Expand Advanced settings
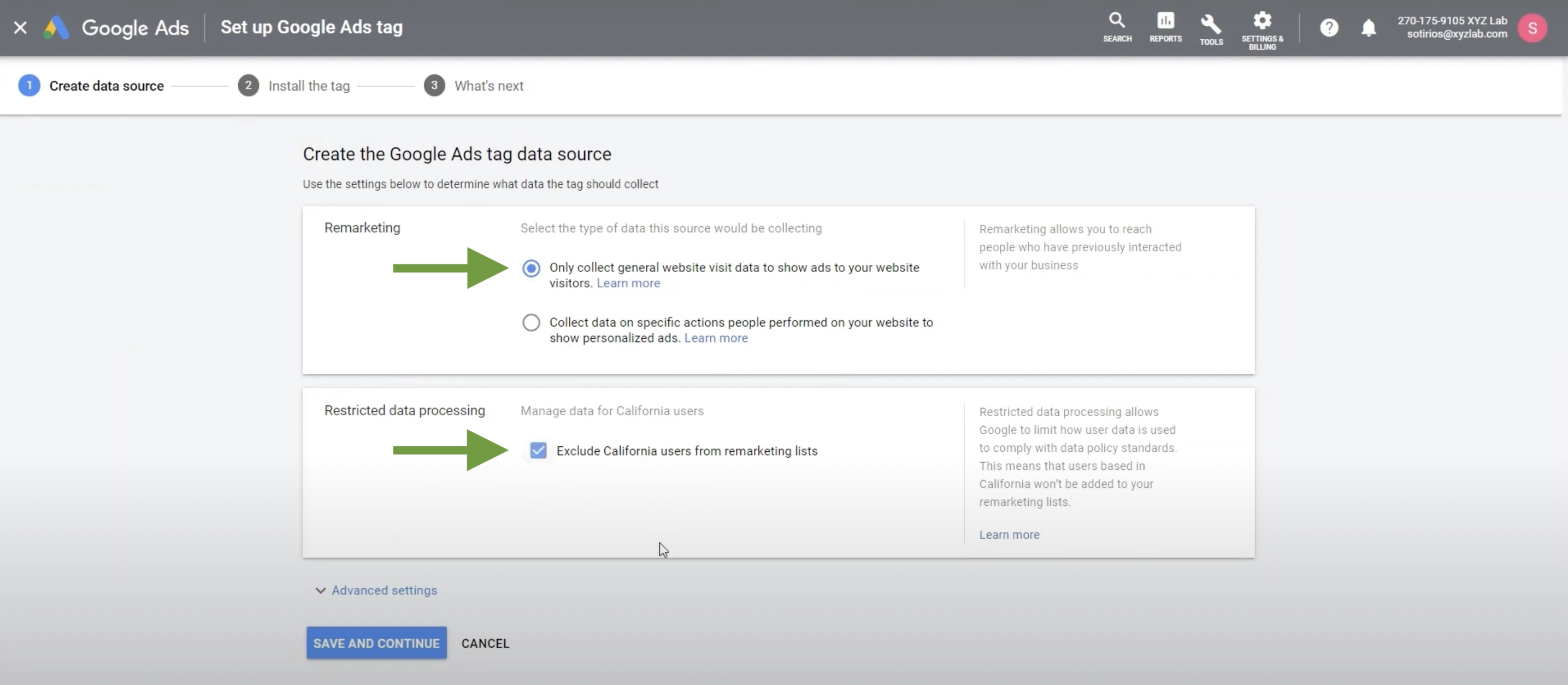The image size is (1568, 685). click(x=375, y=590)
